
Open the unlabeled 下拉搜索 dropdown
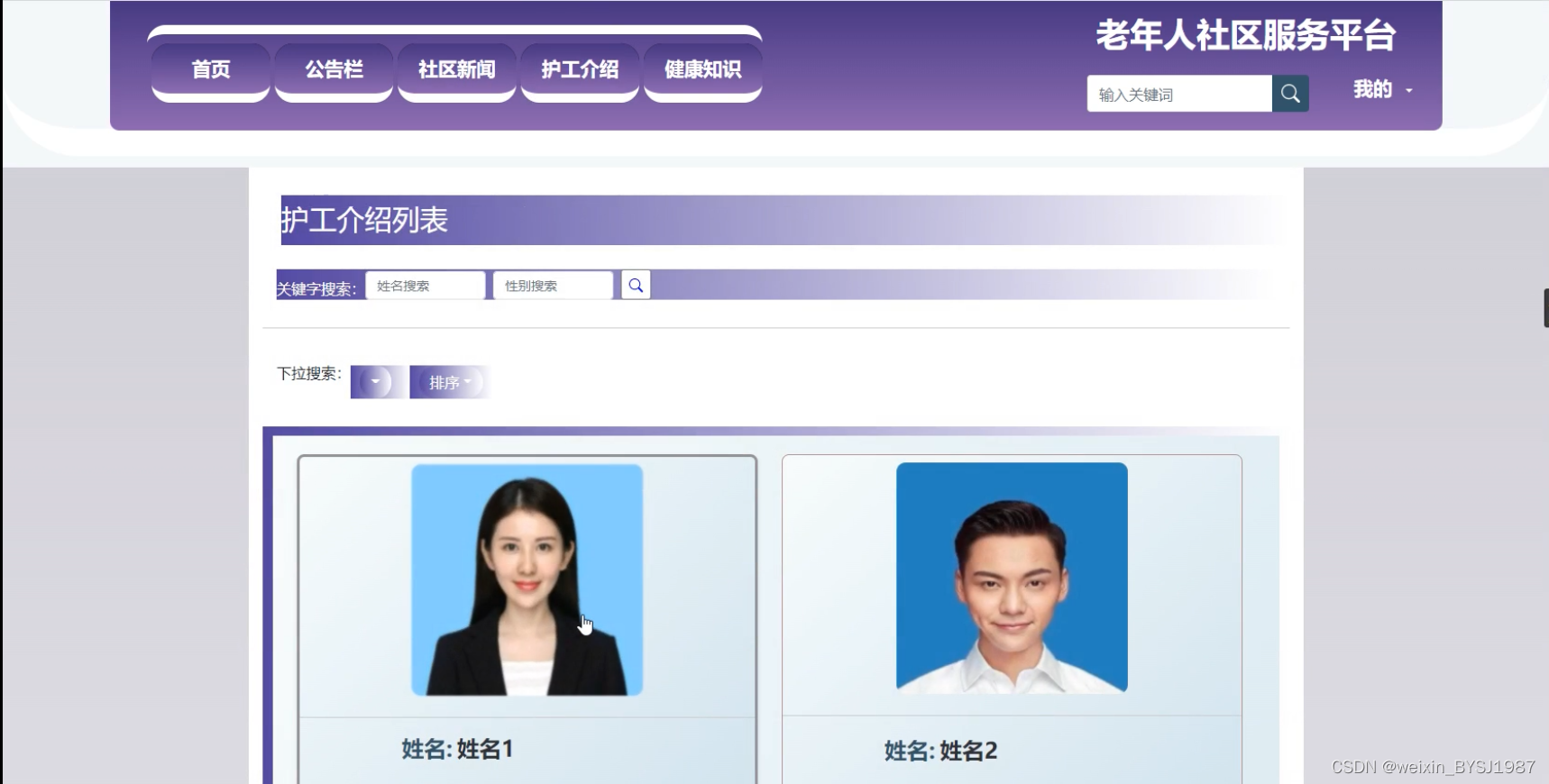pyautogui.click(x=375, y=382)
